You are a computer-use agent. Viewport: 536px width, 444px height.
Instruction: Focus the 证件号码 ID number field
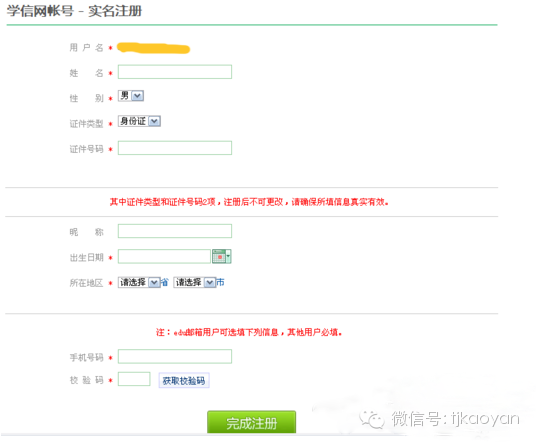(175, 148)
